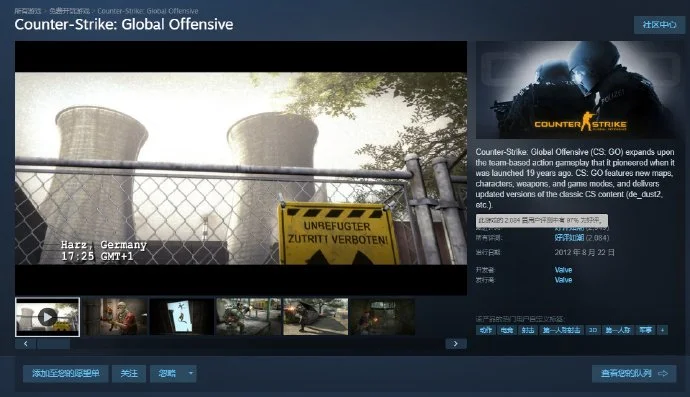690x397 pixels.
Task: Click the plus button to add tags
Action: click(662, 330)
